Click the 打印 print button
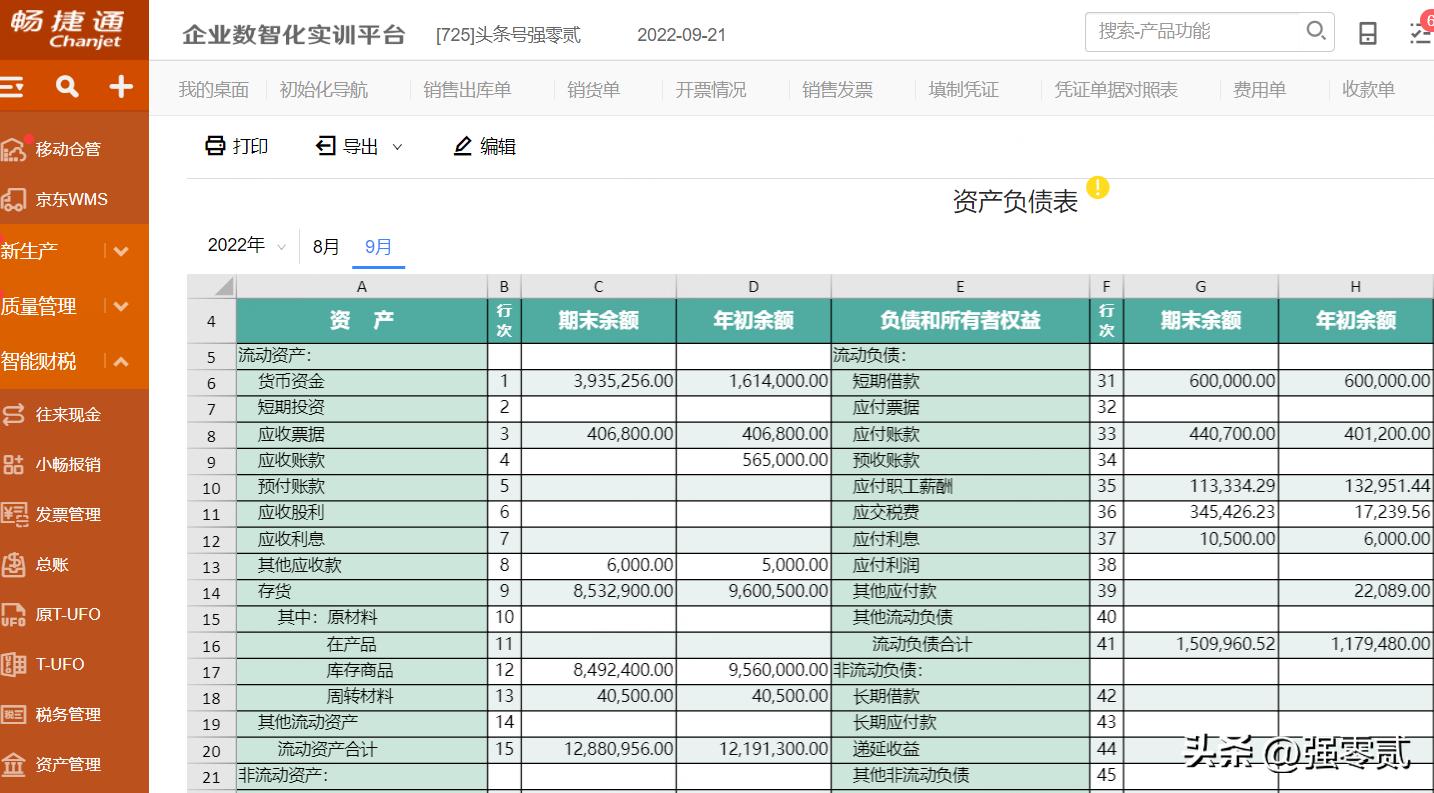 point(236,146)
